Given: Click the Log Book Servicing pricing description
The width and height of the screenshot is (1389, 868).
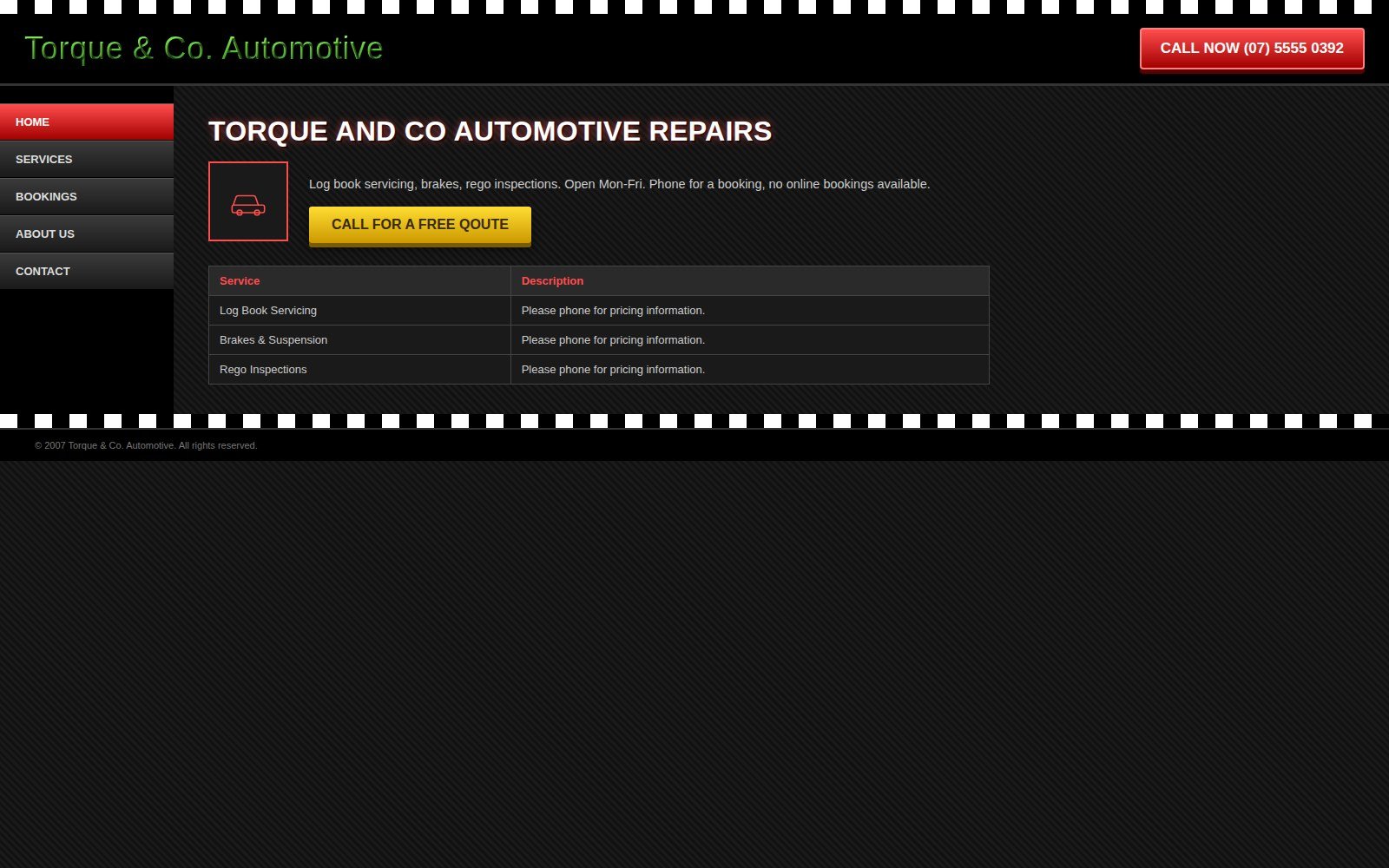Looking at the screenshot, I should [750, 311].
